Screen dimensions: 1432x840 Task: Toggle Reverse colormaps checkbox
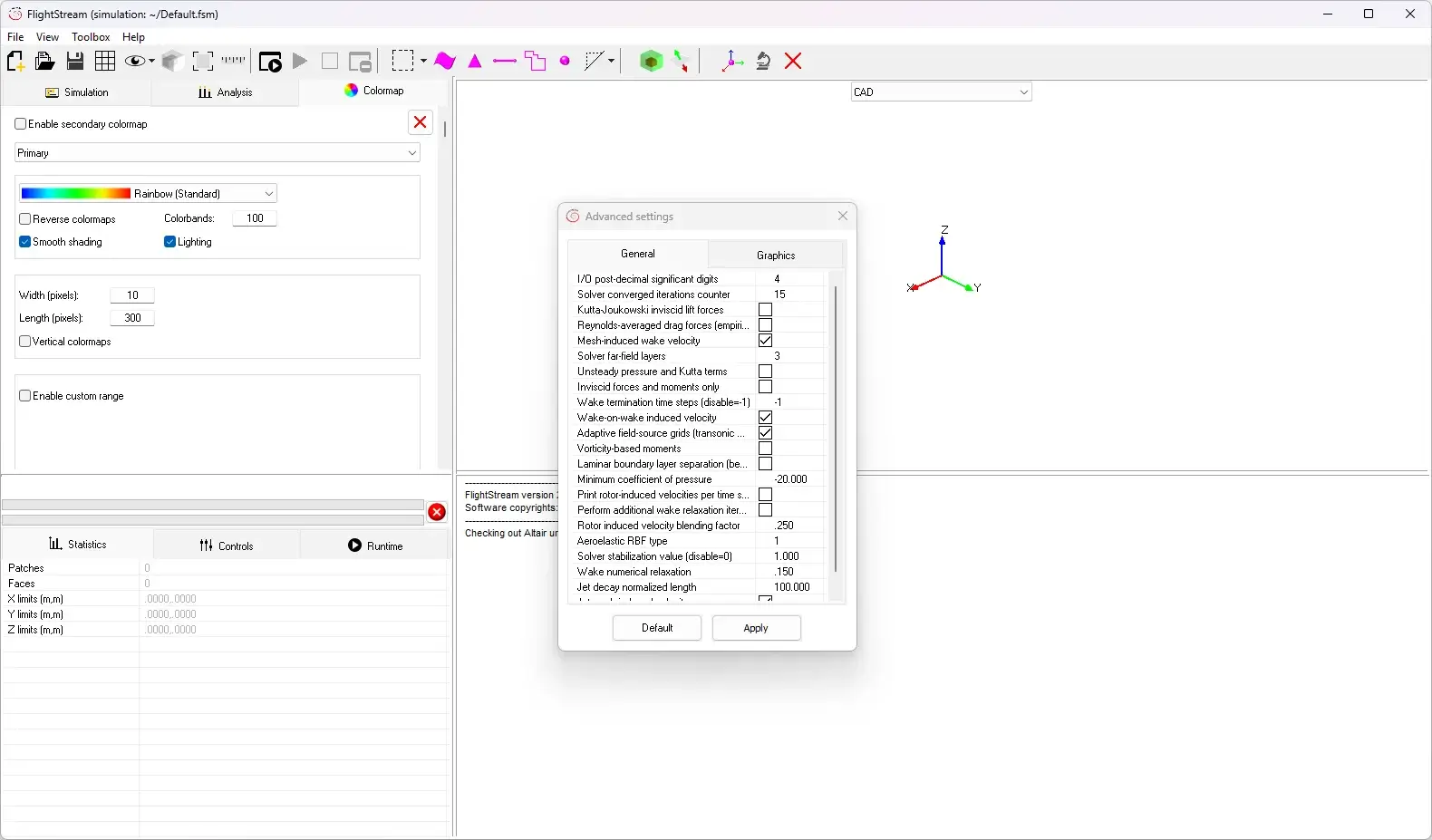(25, 219)
